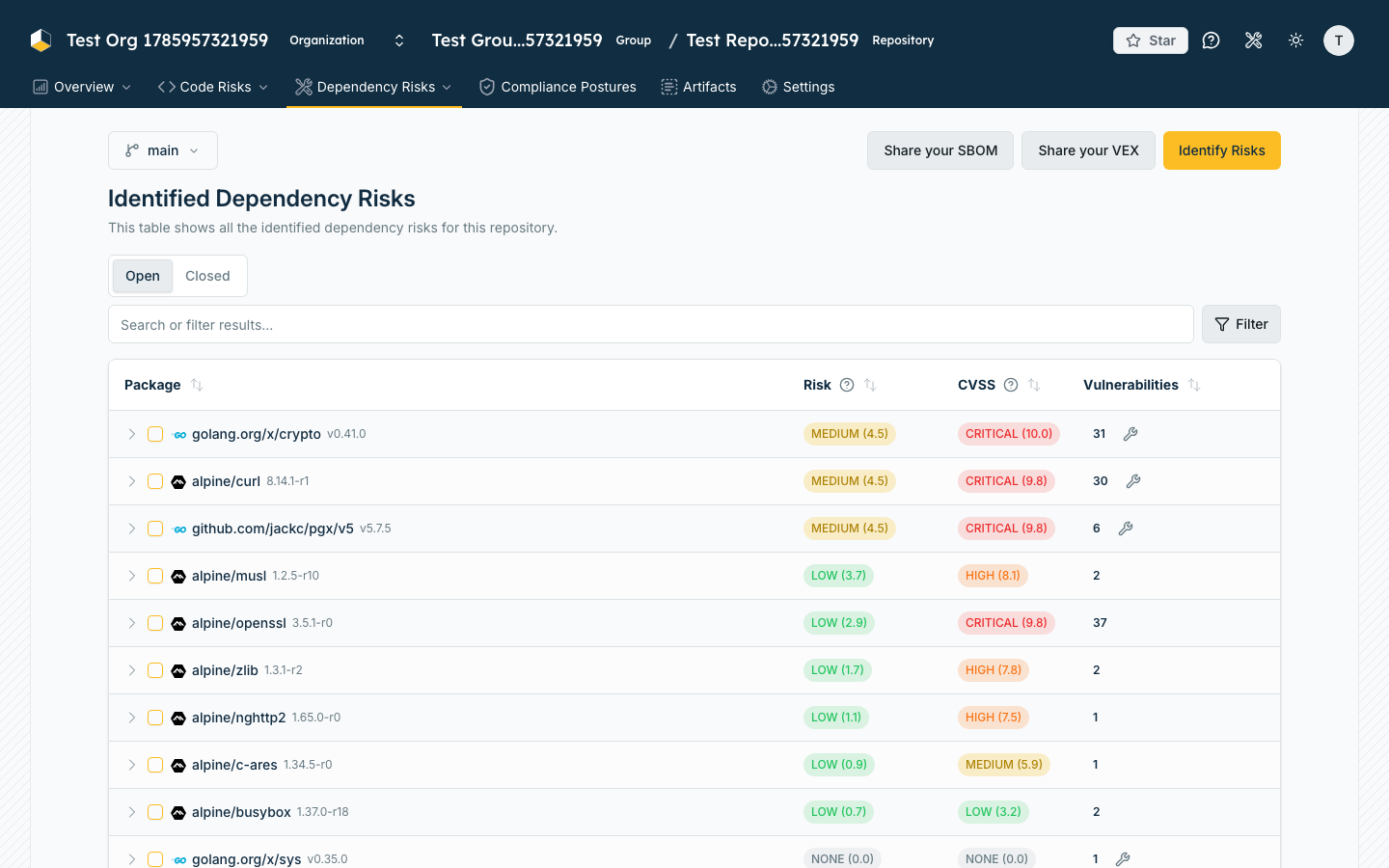1389x868 pixels.
Task: Click the Identify Risks button
Action: pyautogui.click(x=1222, y=150)
